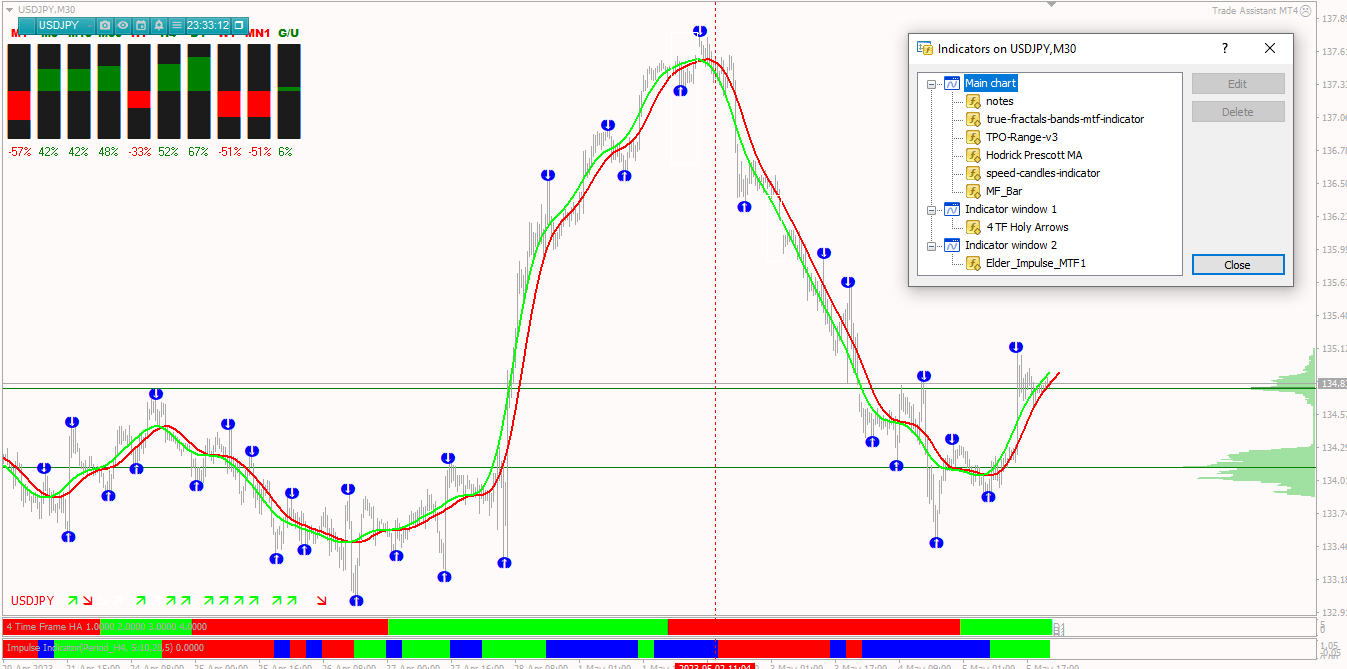
Task: Click the help question mark in dialog title
Action: coord(1225,48)
